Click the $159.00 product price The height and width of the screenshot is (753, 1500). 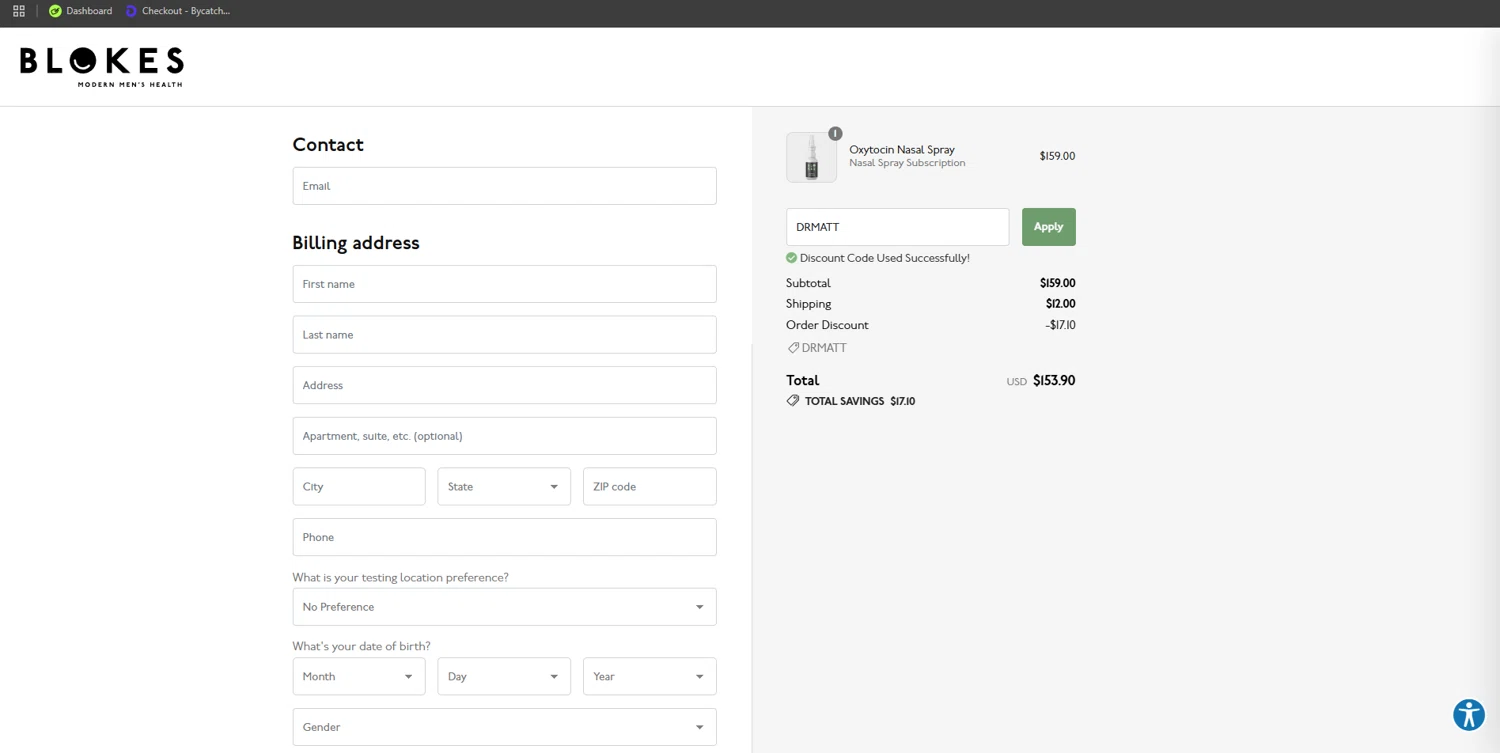1057,156
